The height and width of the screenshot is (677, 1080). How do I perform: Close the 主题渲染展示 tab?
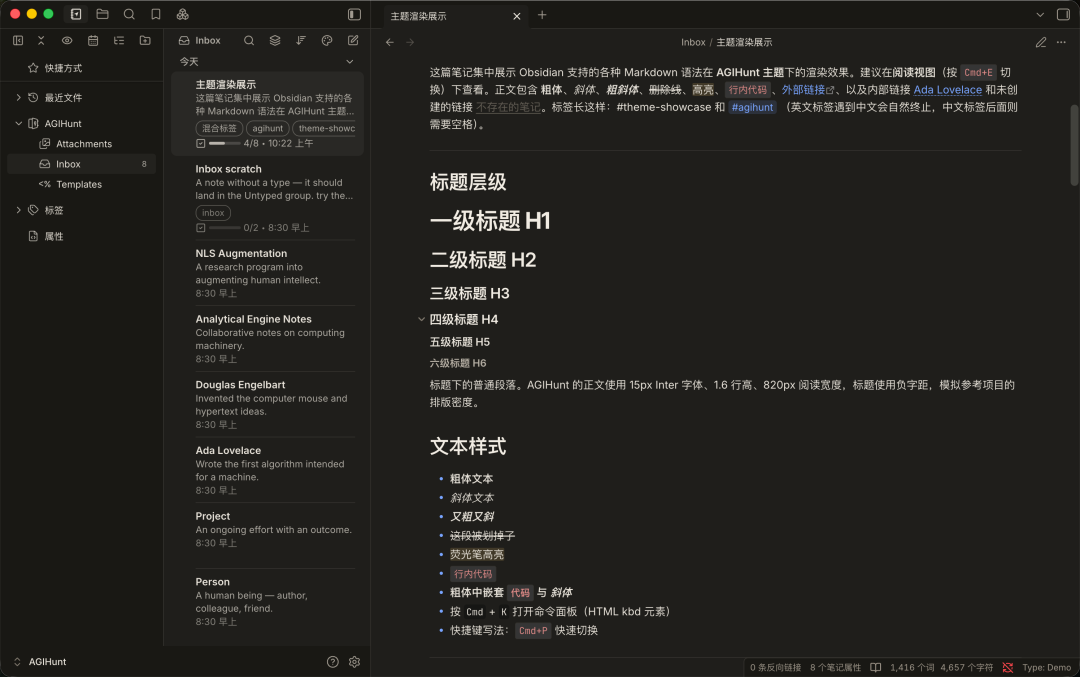coord(517,16)
